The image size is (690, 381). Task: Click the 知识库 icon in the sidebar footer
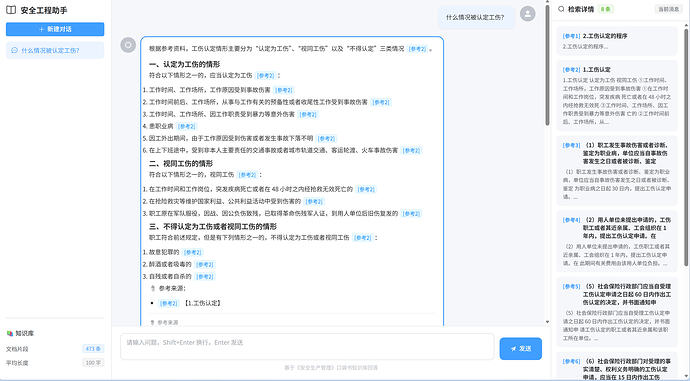click(10, 333)
